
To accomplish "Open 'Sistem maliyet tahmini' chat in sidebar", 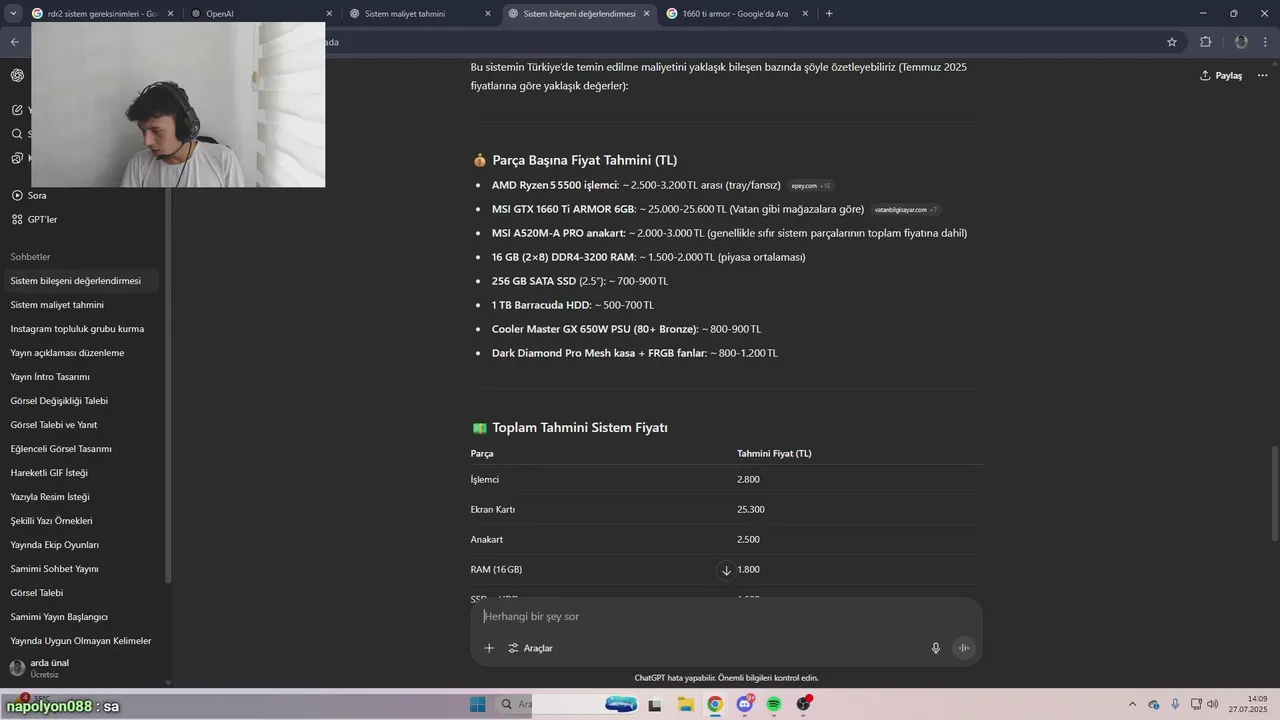I will click(x=82, y=305).
